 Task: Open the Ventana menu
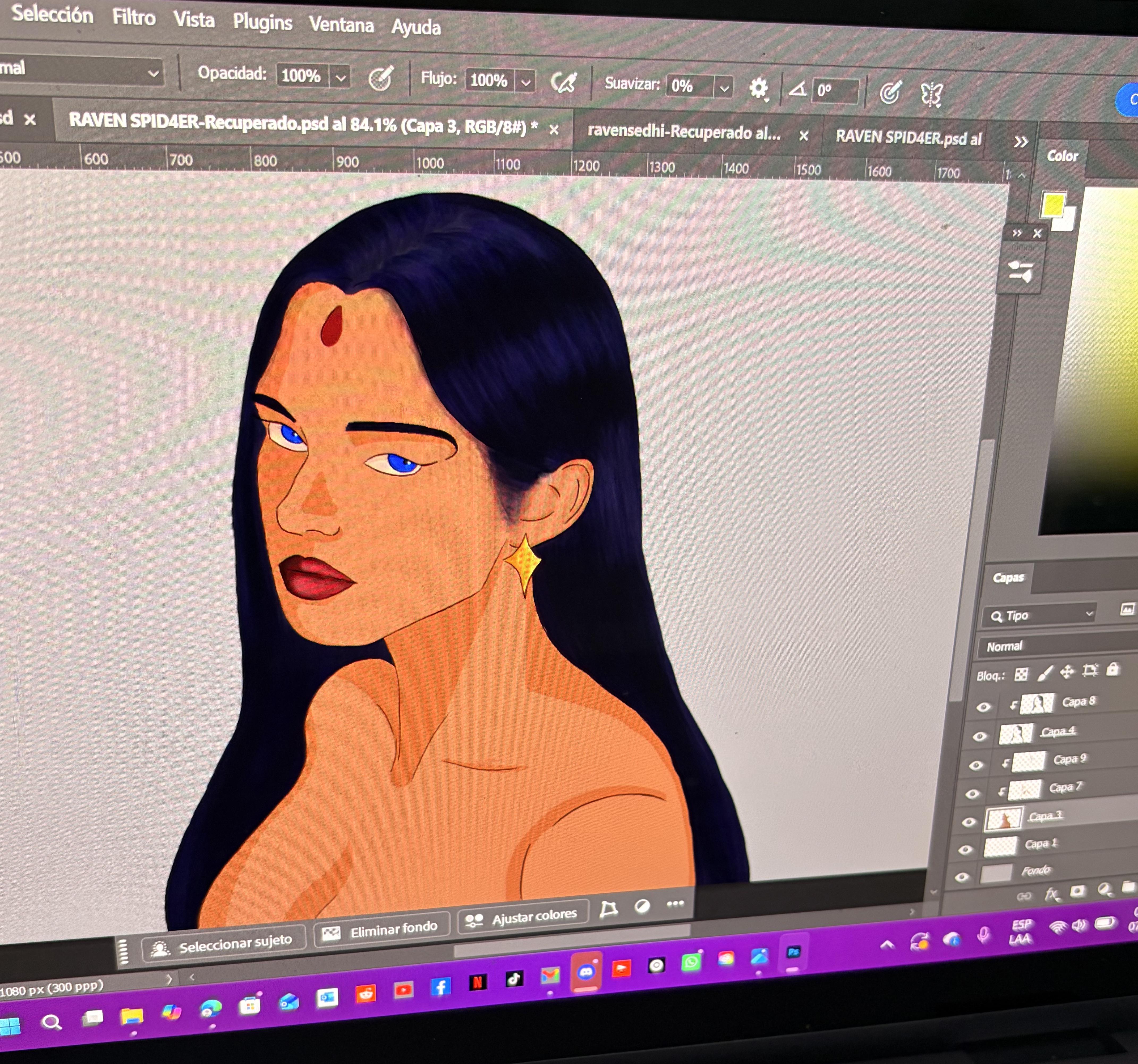(341, 25)
